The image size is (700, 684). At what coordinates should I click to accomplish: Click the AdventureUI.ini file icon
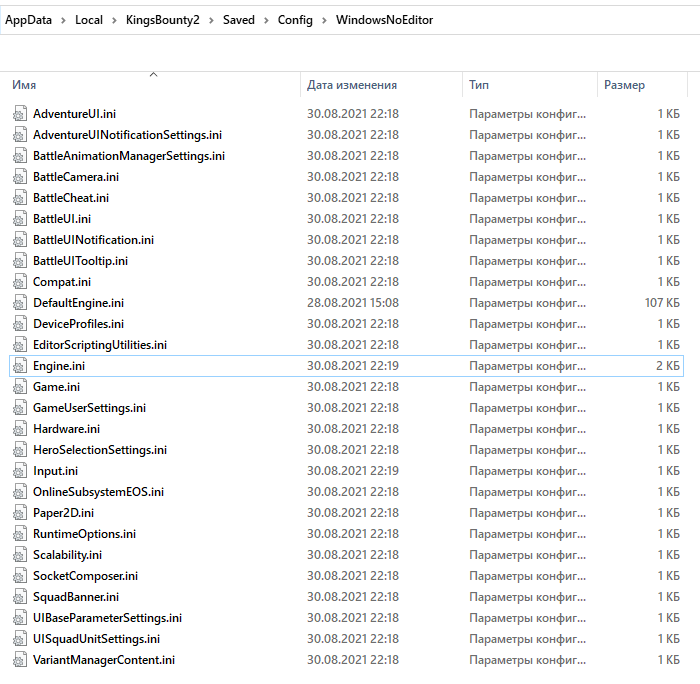pyautogui.click(x=19, y=114)
